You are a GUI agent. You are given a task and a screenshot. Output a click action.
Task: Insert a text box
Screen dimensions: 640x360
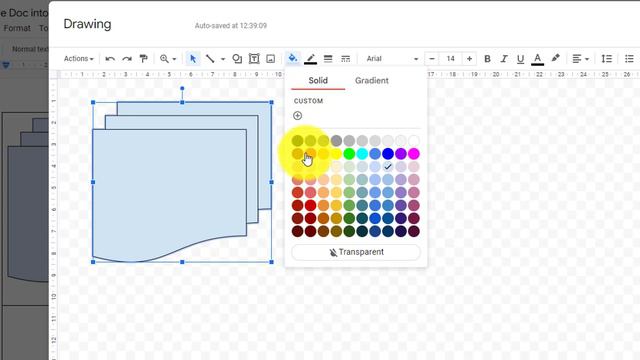point(254,59)
